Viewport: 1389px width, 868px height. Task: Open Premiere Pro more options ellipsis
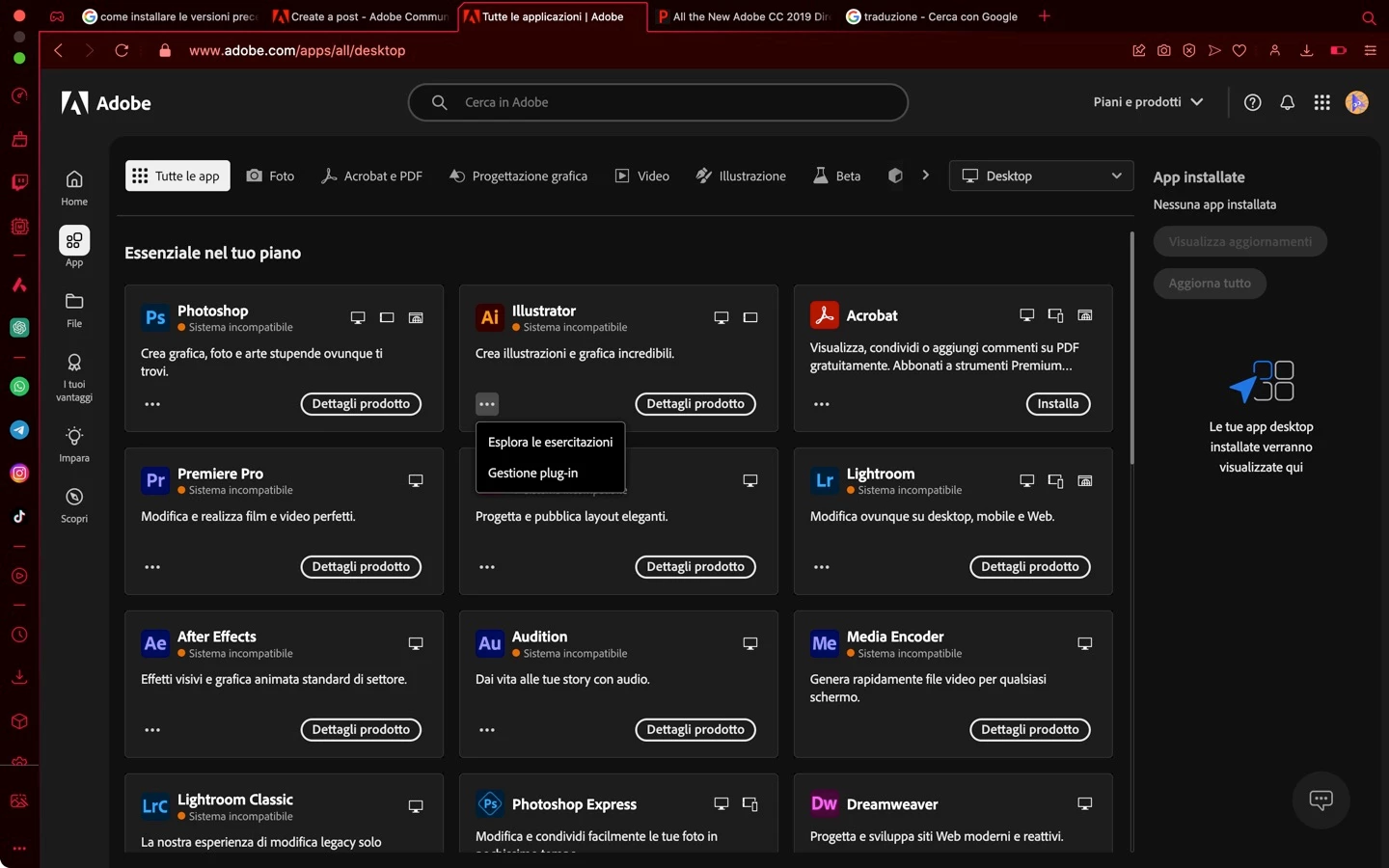(152, 567)
